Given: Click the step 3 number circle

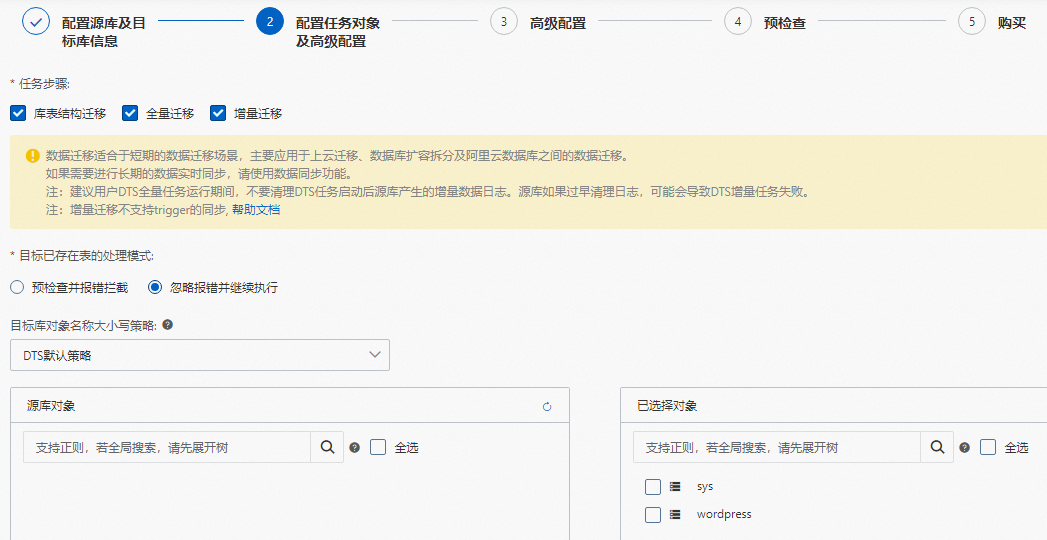Looking at the screenshot, I should pyautogui.click(x=503, y=21).
